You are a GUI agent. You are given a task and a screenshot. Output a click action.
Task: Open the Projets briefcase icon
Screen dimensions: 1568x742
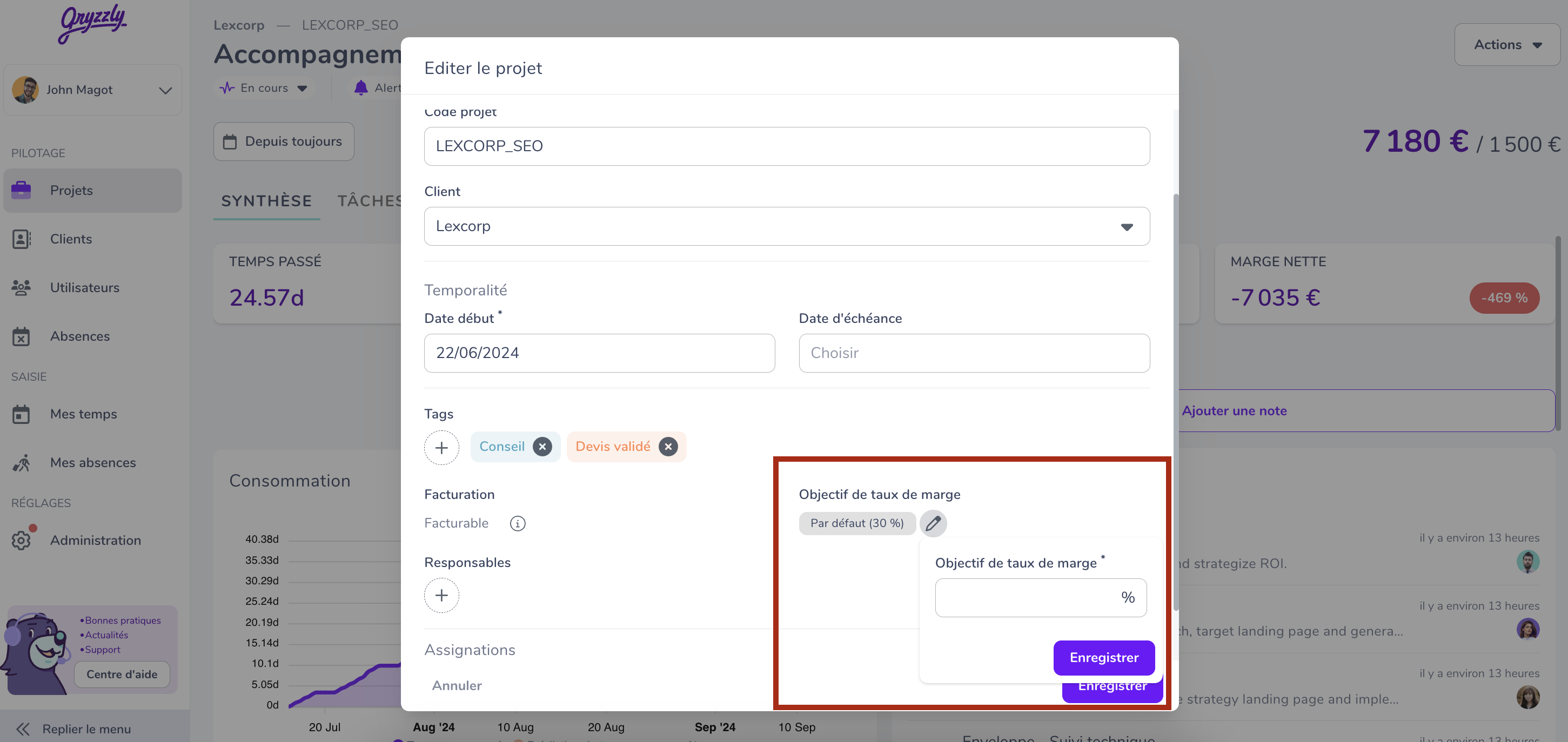[21, 191]
